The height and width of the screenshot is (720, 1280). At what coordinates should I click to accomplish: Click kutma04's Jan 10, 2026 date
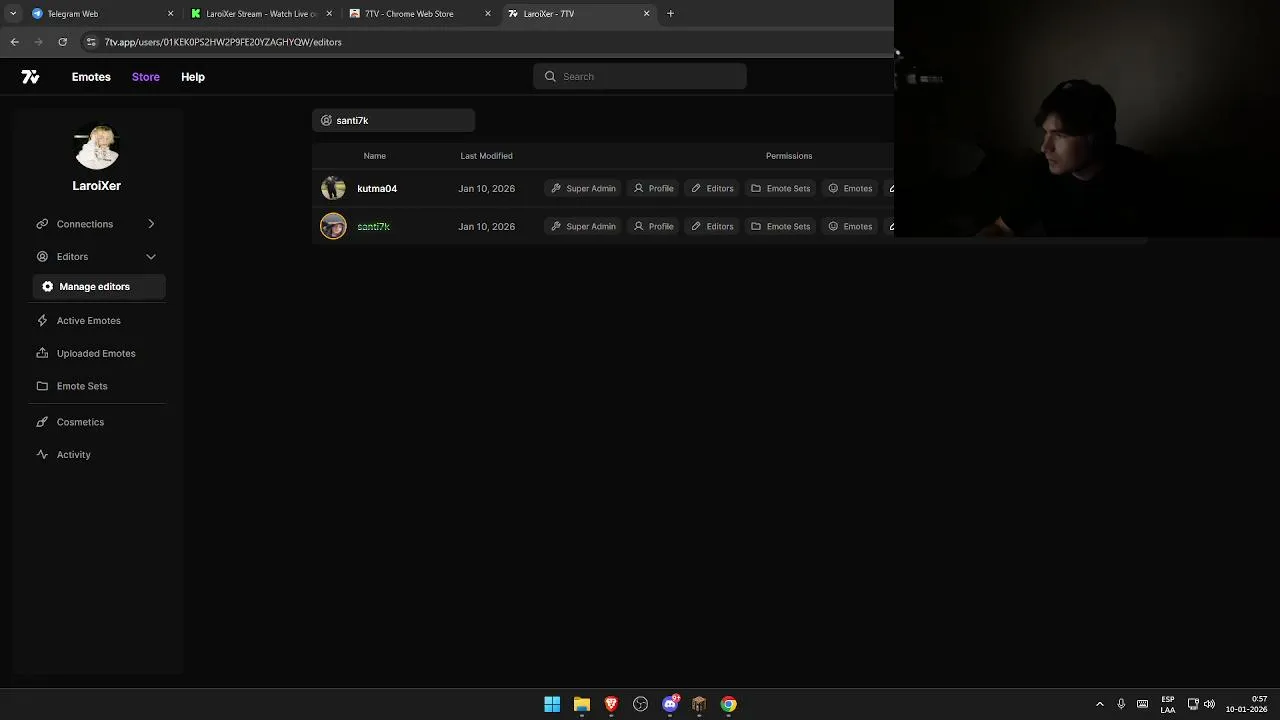486,188
